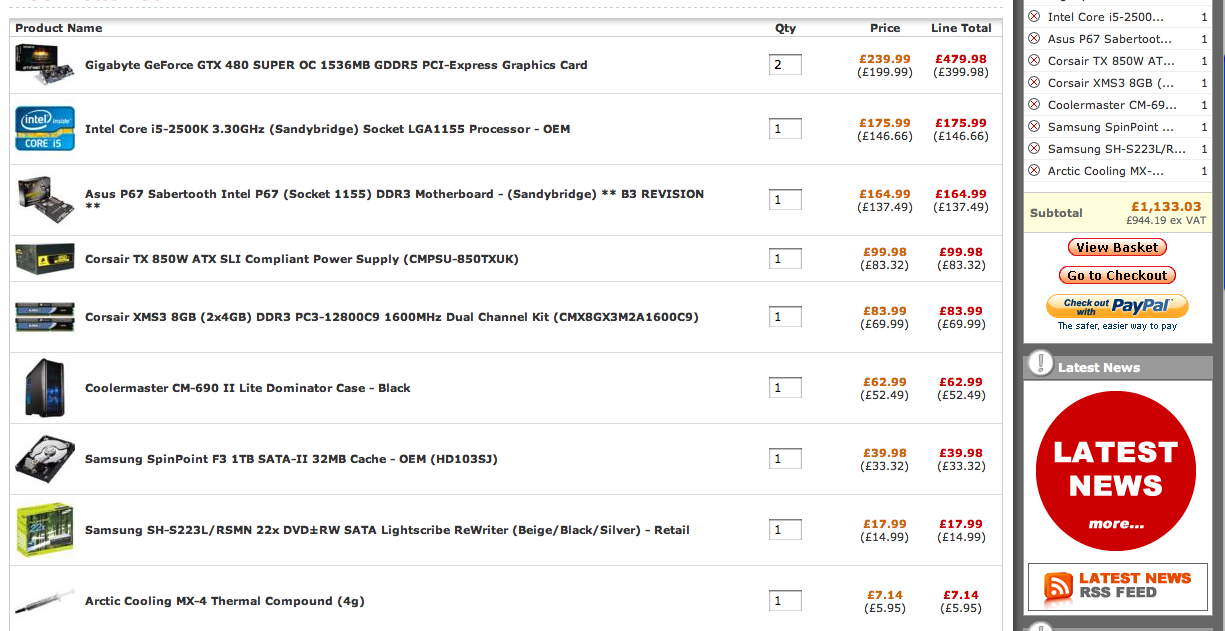Remove Coolermaster CM-69 from basket sidebar

[1034, 105]
